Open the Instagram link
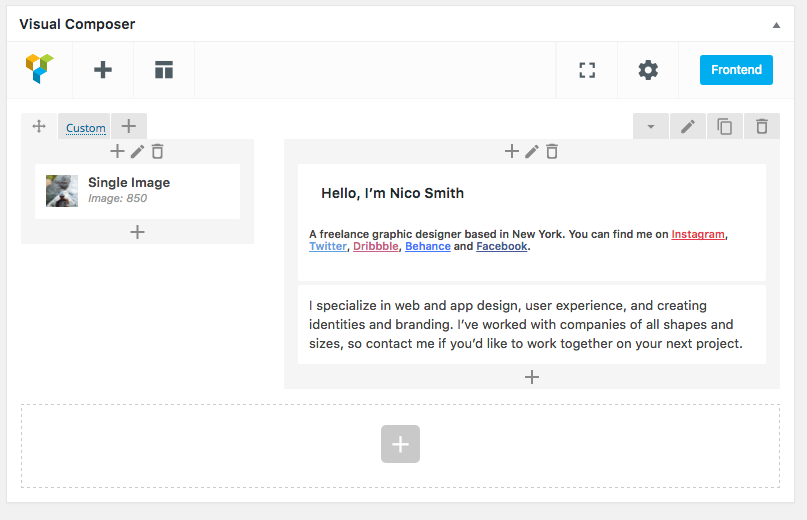The image size is (807, 520). tap(698, 234)
